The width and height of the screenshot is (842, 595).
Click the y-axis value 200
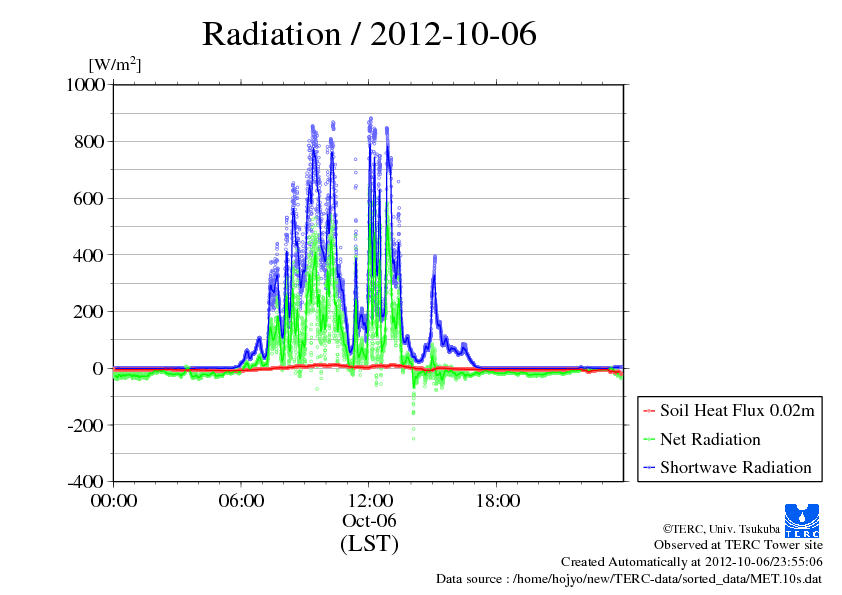(89, 311)
